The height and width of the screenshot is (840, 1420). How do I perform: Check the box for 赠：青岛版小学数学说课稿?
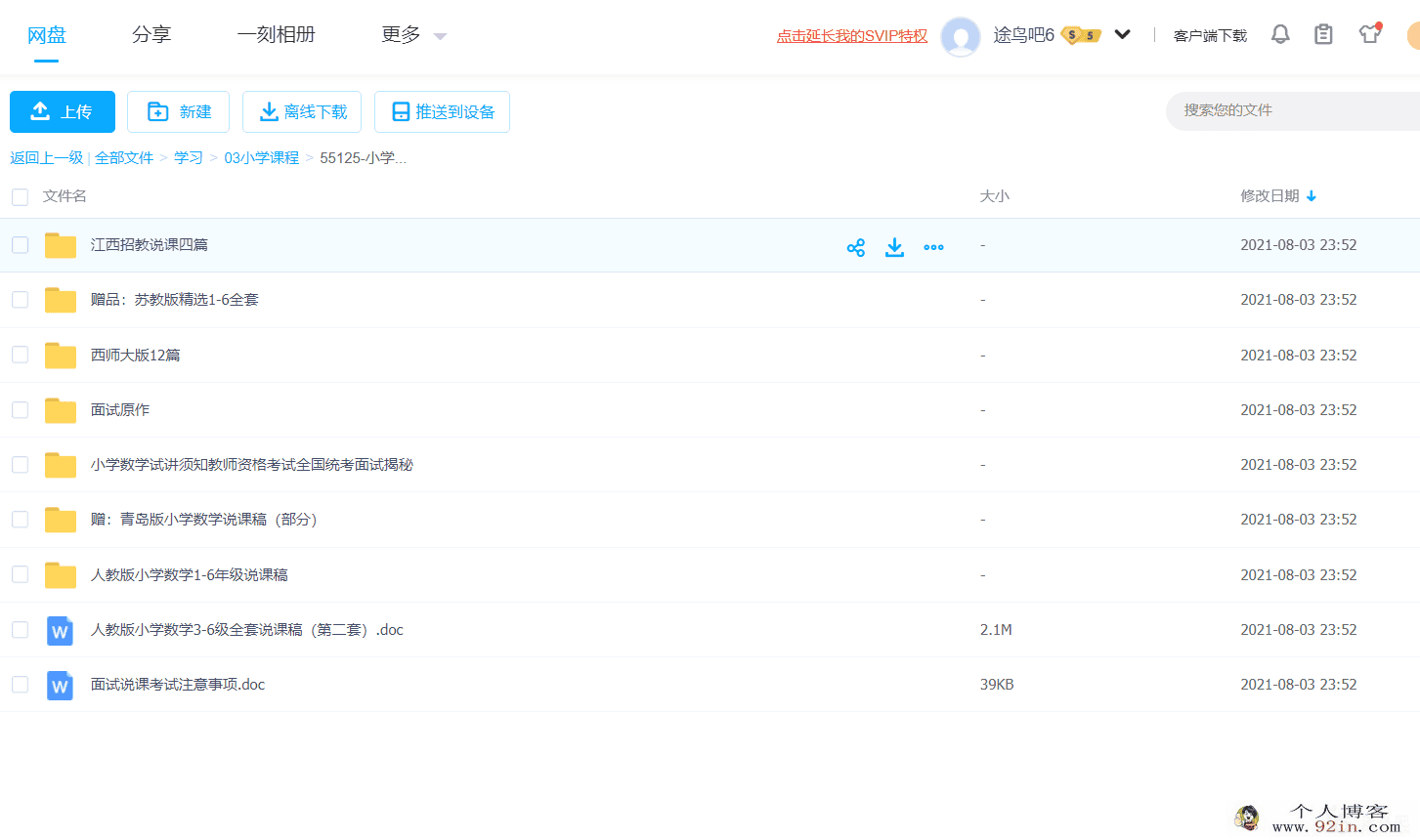click(20, 520)
